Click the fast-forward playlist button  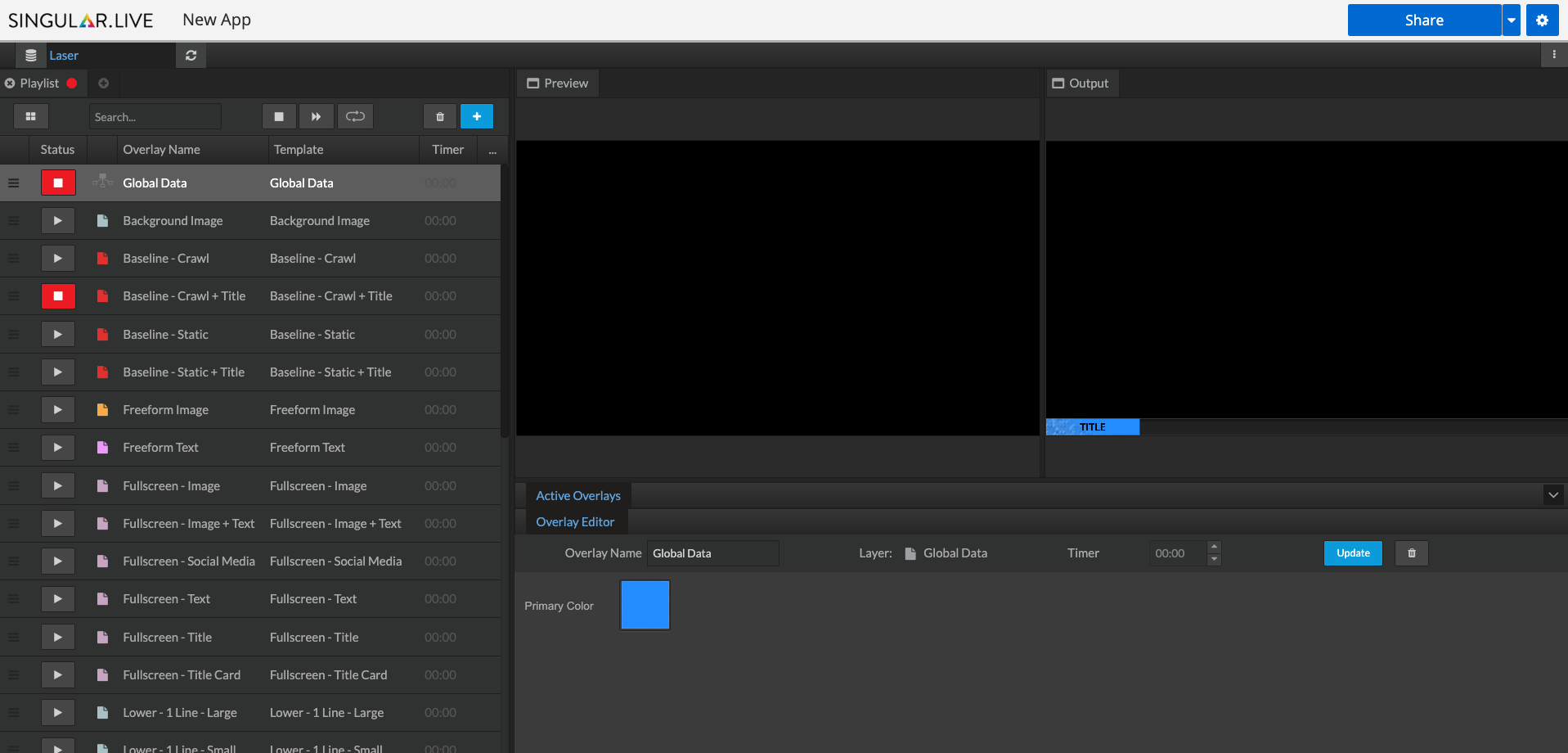point(316,116)
